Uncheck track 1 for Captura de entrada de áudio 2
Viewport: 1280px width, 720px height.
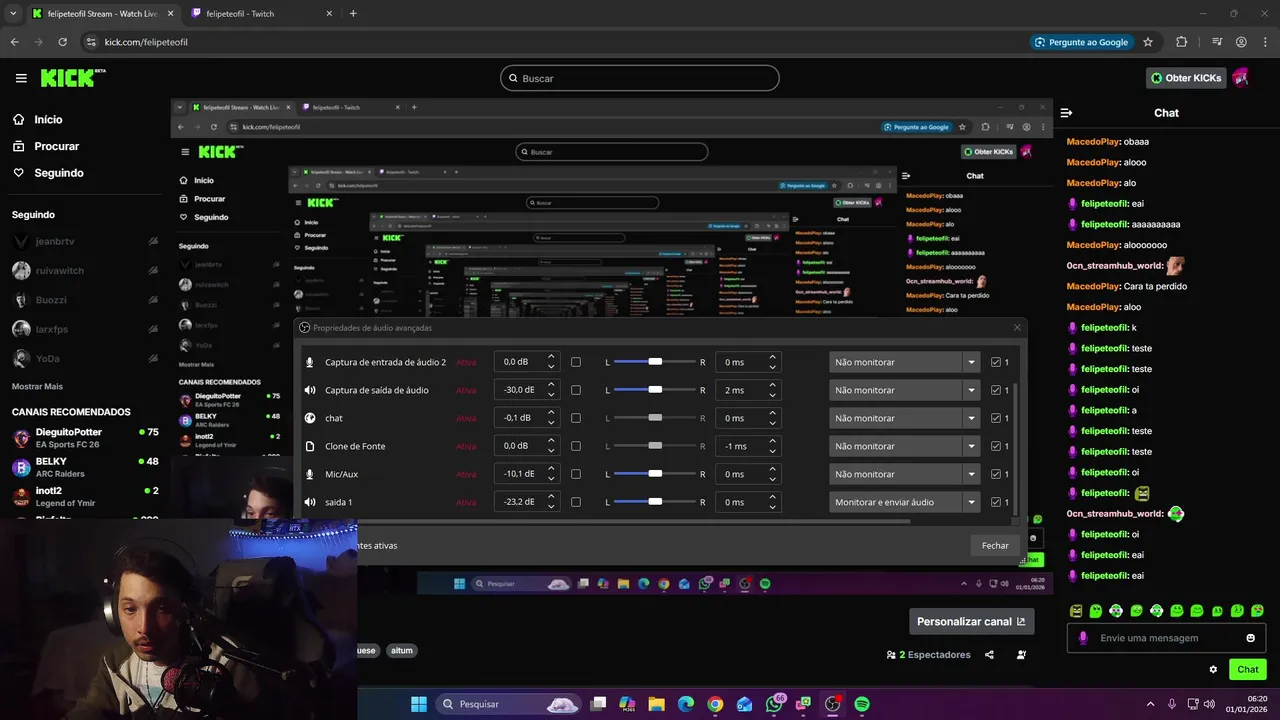pos(995,362)
